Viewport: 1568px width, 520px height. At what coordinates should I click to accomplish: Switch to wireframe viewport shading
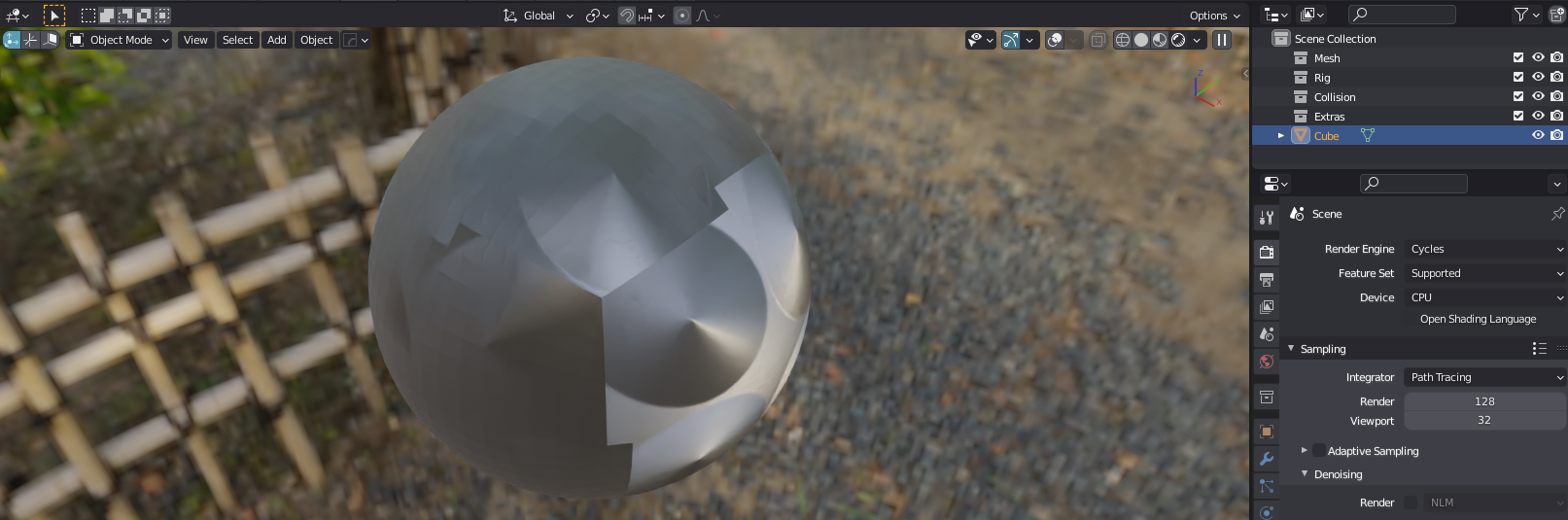(1123, 40)
